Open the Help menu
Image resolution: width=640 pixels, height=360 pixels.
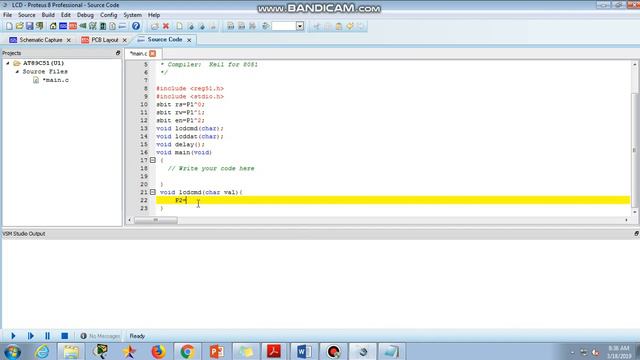coord(154,15)
